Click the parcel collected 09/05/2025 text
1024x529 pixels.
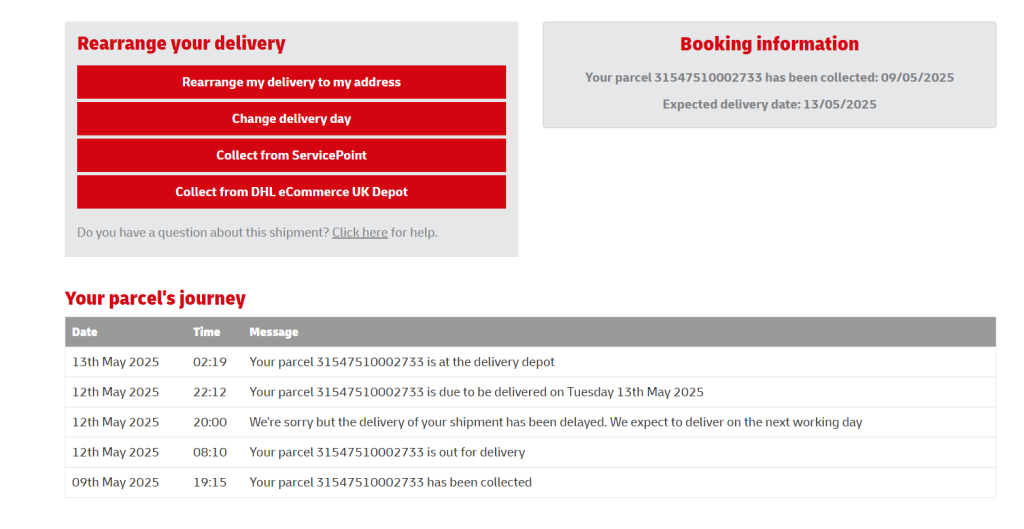769,78
